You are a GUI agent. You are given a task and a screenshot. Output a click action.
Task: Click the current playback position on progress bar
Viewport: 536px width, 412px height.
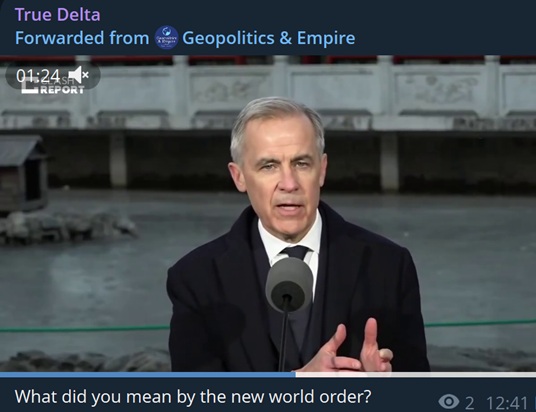(x=296, y=374)
